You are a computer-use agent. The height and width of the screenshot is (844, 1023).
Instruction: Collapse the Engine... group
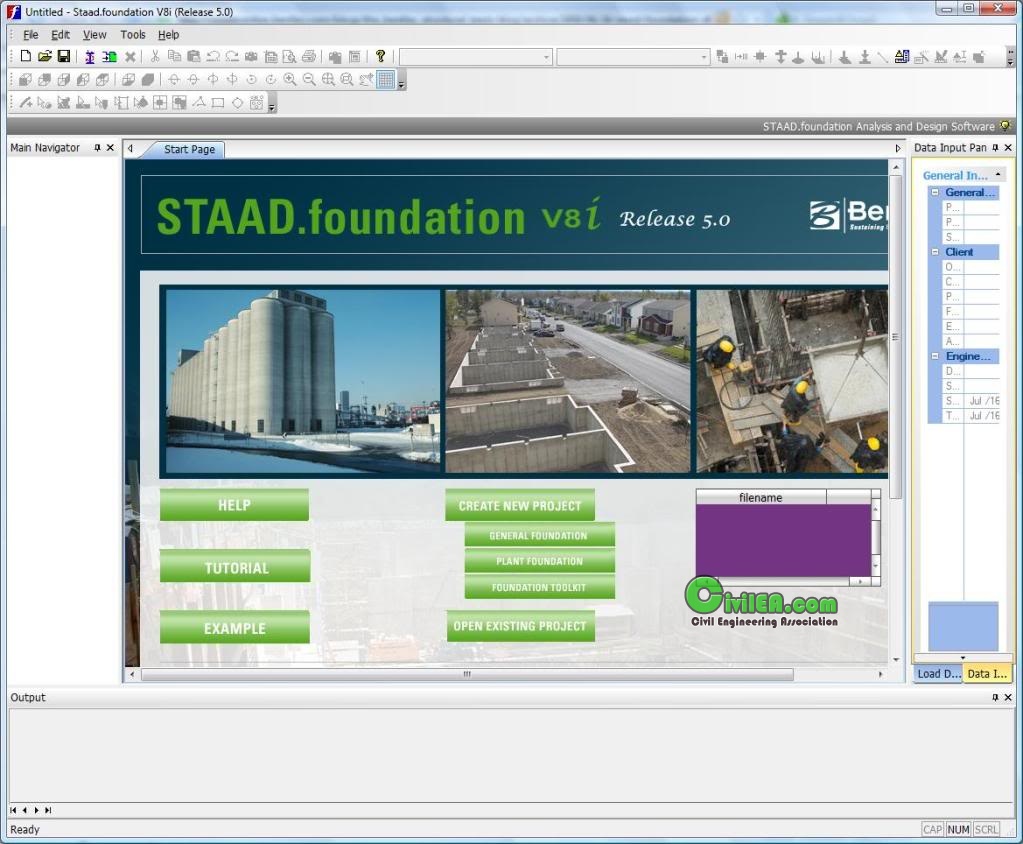(x=935, y=356)
